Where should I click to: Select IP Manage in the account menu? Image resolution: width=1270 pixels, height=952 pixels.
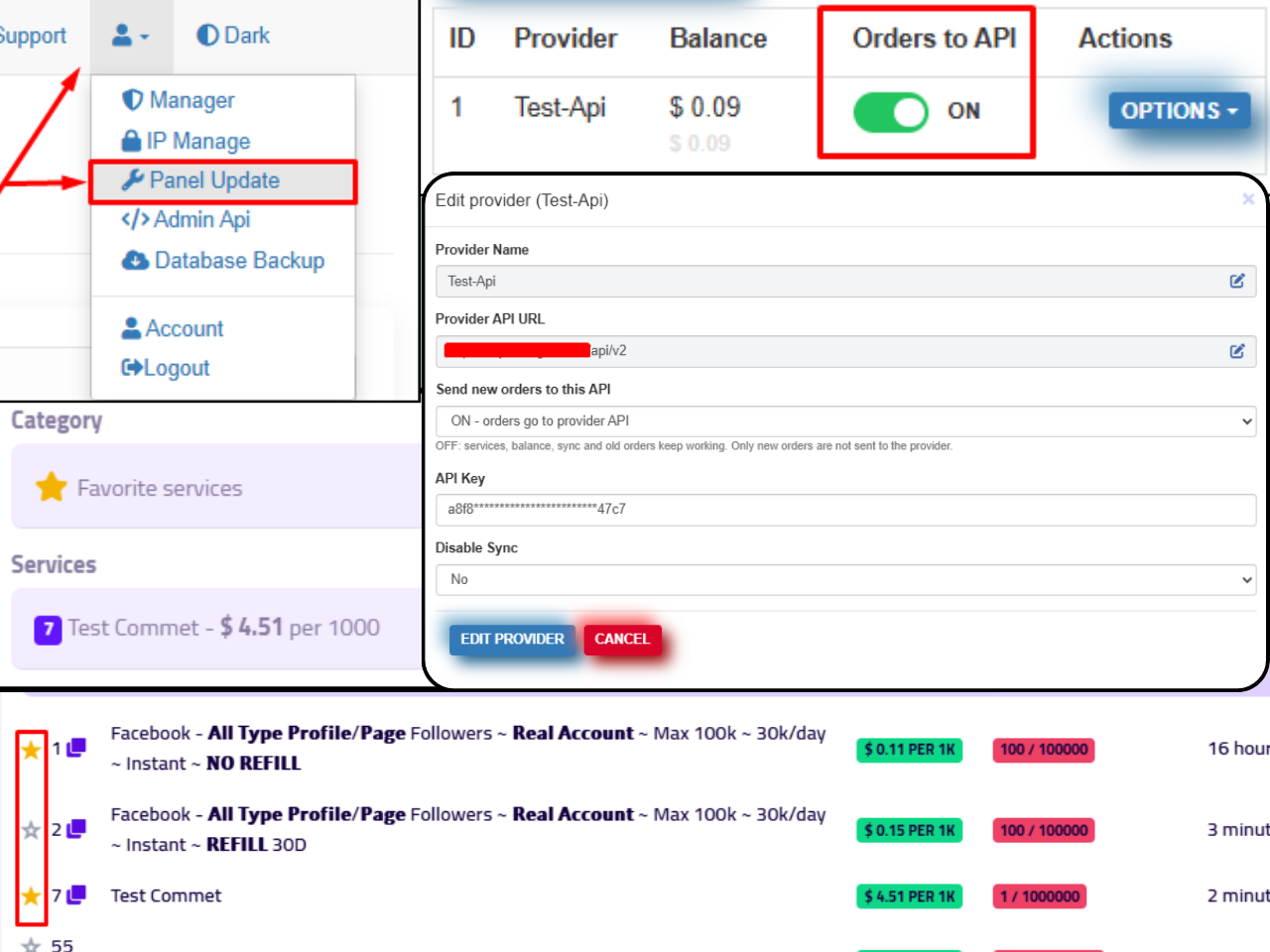click(x=186, y=141)
